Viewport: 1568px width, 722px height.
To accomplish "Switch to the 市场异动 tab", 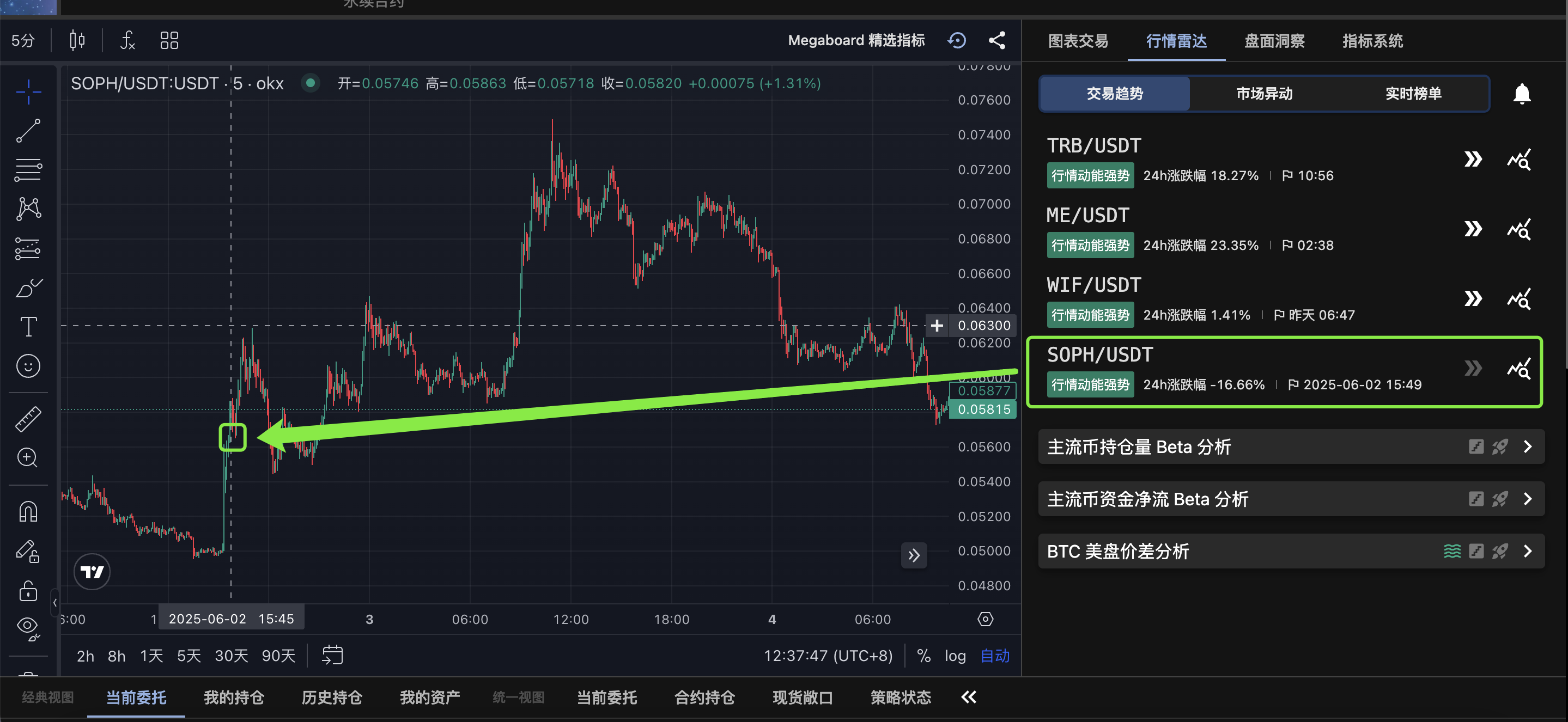I will (1263, 94).
